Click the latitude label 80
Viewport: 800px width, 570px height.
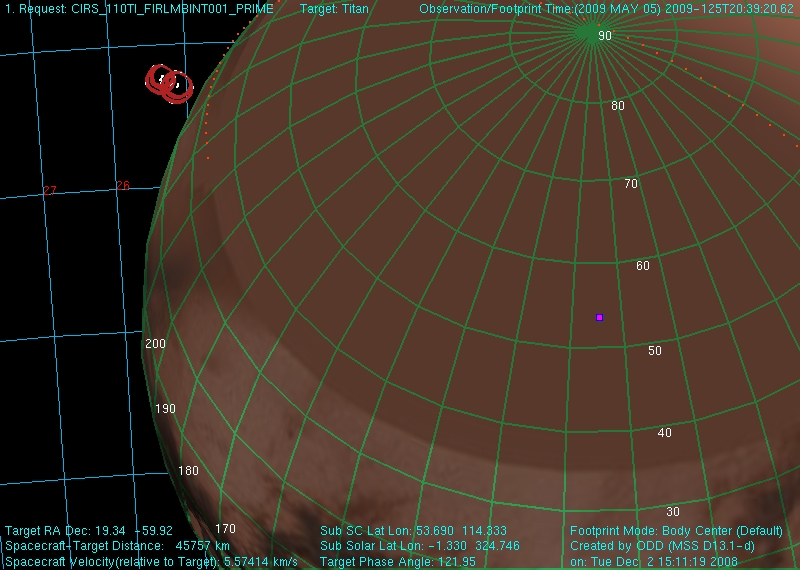pos(618,106)
